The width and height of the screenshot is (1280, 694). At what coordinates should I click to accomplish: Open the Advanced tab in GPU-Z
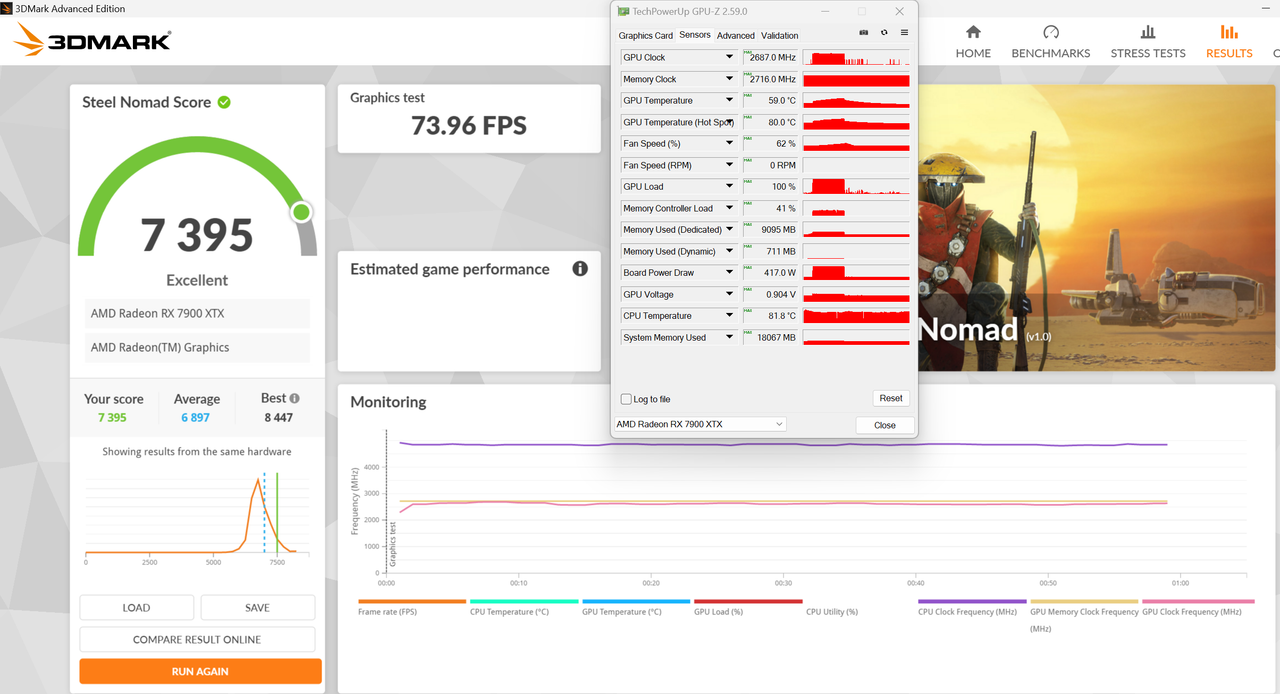[736, 35]
